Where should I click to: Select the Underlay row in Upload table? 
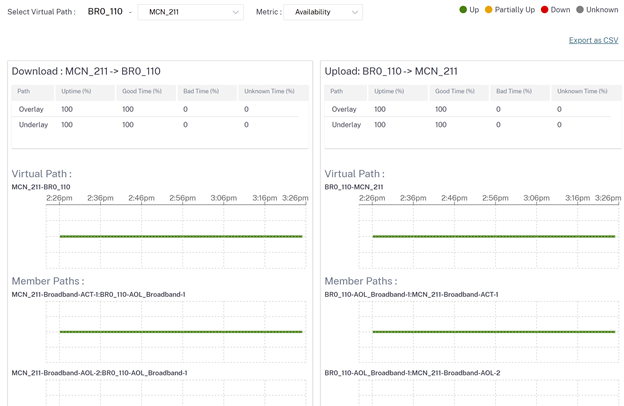(468, 125)
